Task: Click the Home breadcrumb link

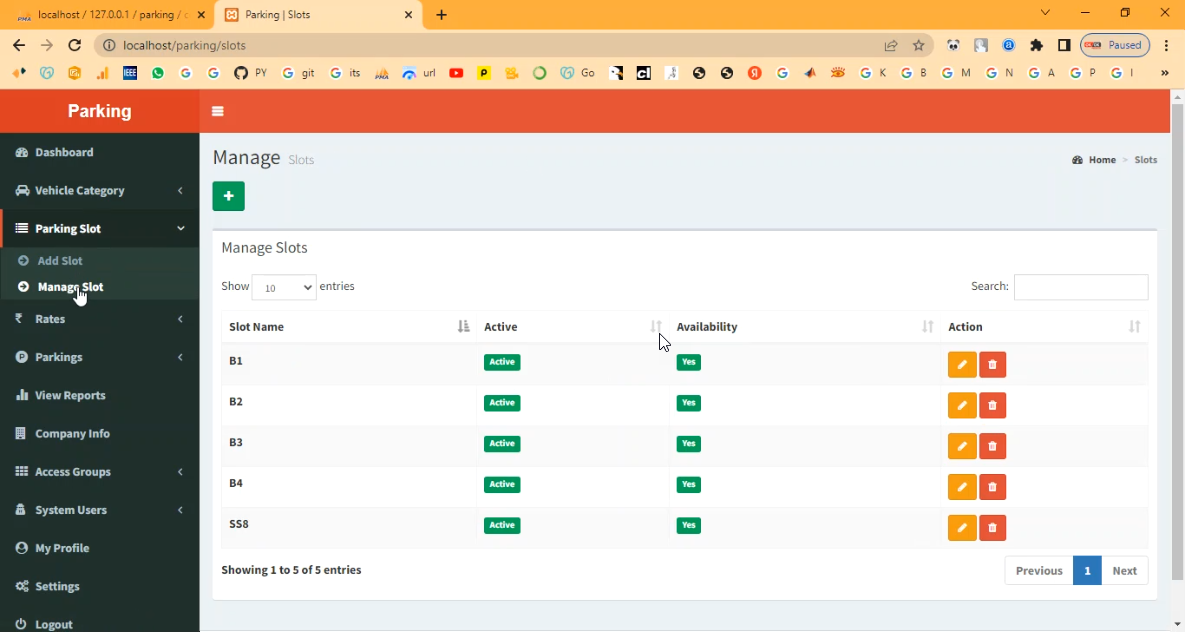Action: [1102, 160]
